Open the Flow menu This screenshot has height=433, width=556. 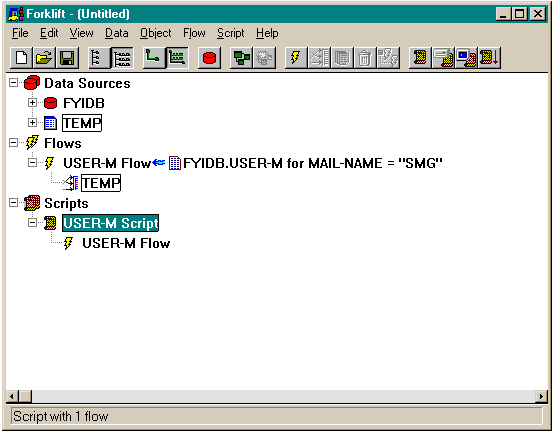(194, 33)
